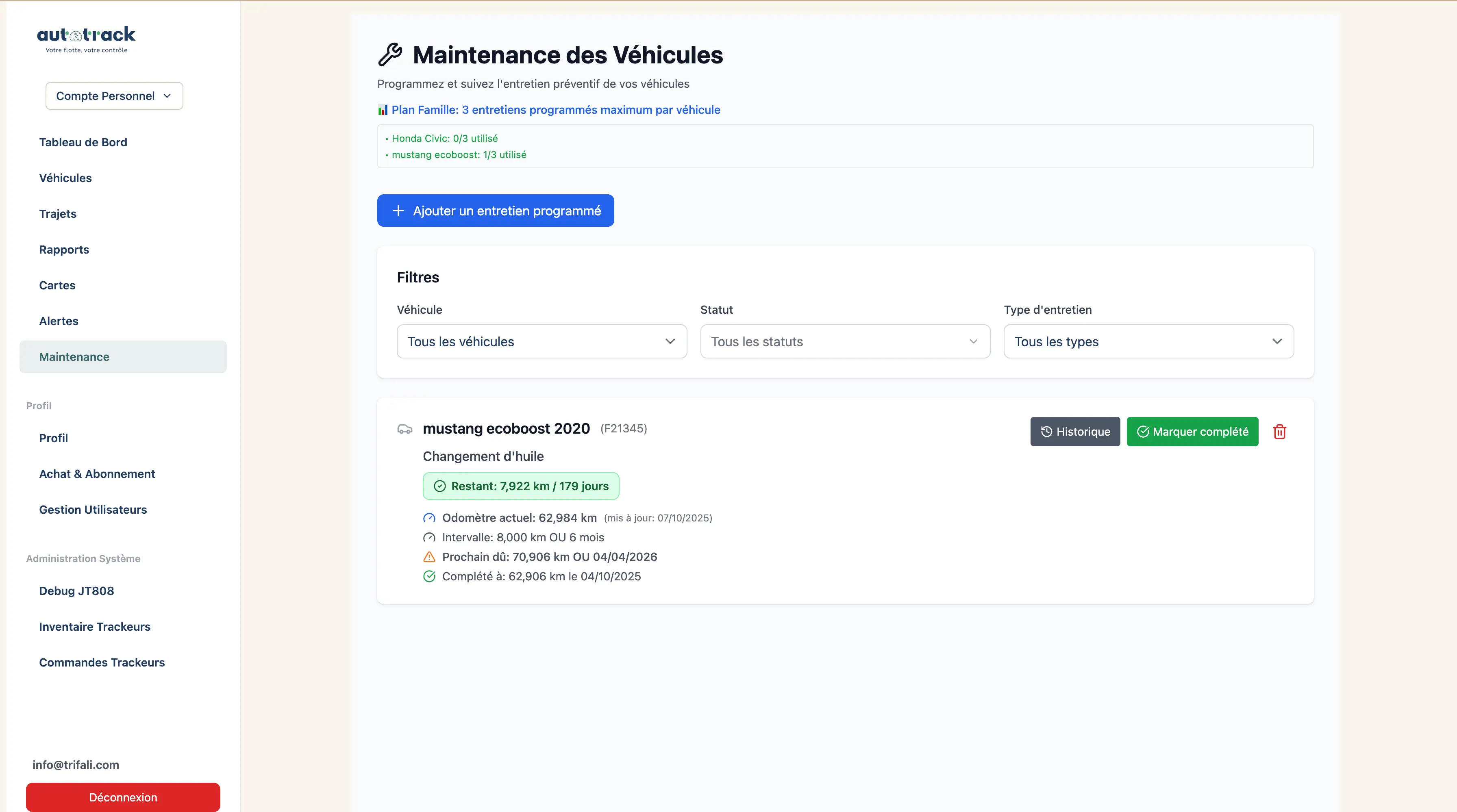Click the car icon next to mustang ecoboost
1457x812 pixels.
click(x=405, y=429)
